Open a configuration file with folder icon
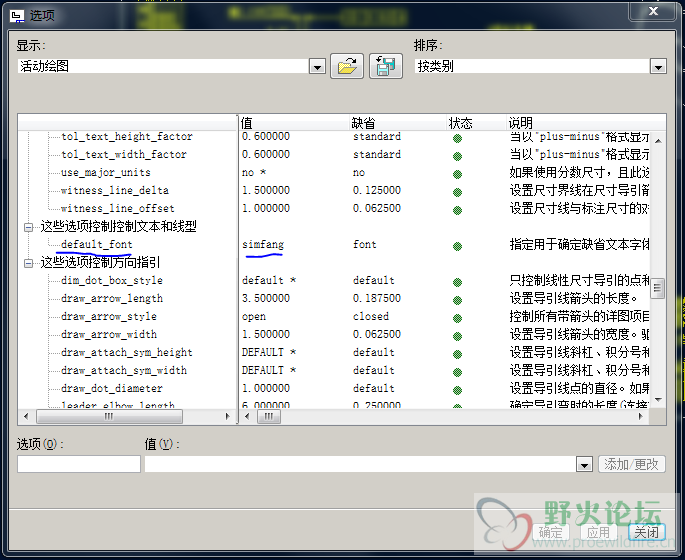 (x=347, y=66)
